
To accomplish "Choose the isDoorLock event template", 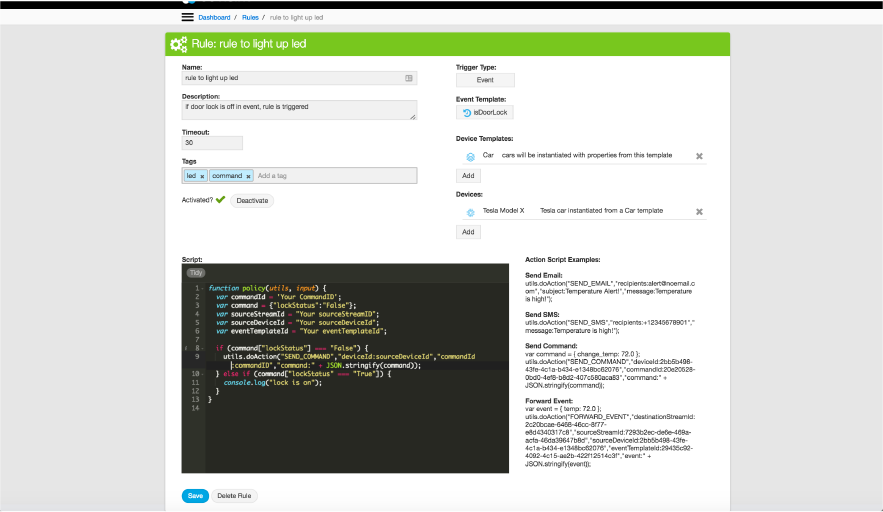I will [486, 113].
